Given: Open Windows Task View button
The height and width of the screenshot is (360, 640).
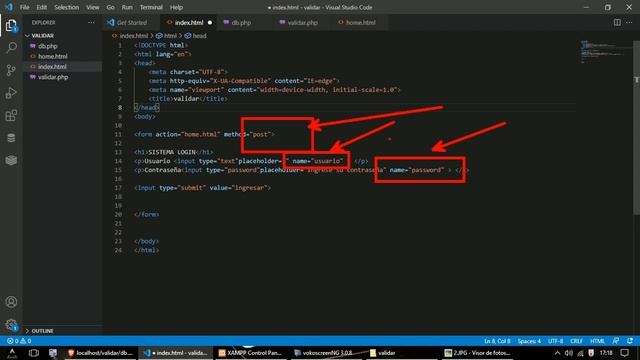Looking at the screenshot, I should [33, 353].
